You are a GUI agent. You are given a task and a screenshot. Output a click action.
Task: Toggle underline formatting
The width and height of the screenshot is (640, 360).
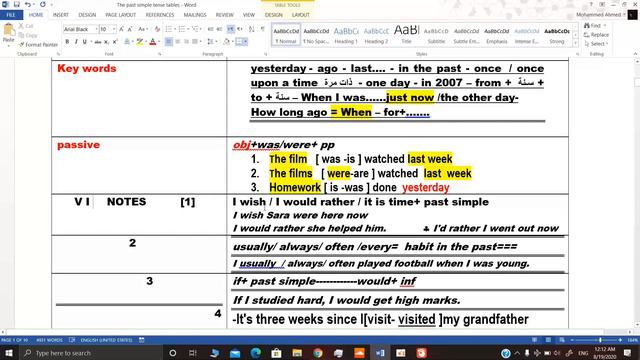84,42
